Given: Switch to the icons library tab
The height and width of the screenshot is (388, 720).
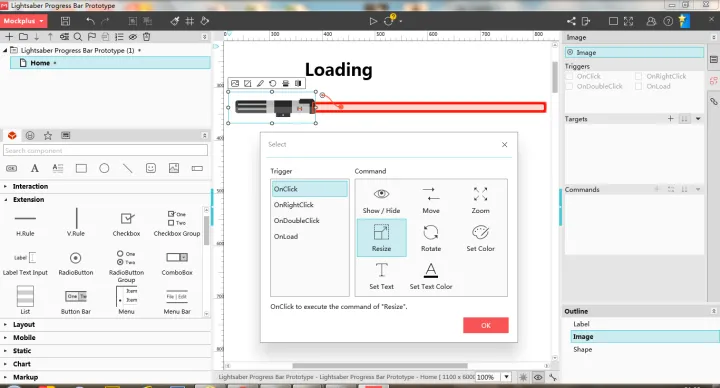Looking at the screenshot, I should click(x=30, y=135).
